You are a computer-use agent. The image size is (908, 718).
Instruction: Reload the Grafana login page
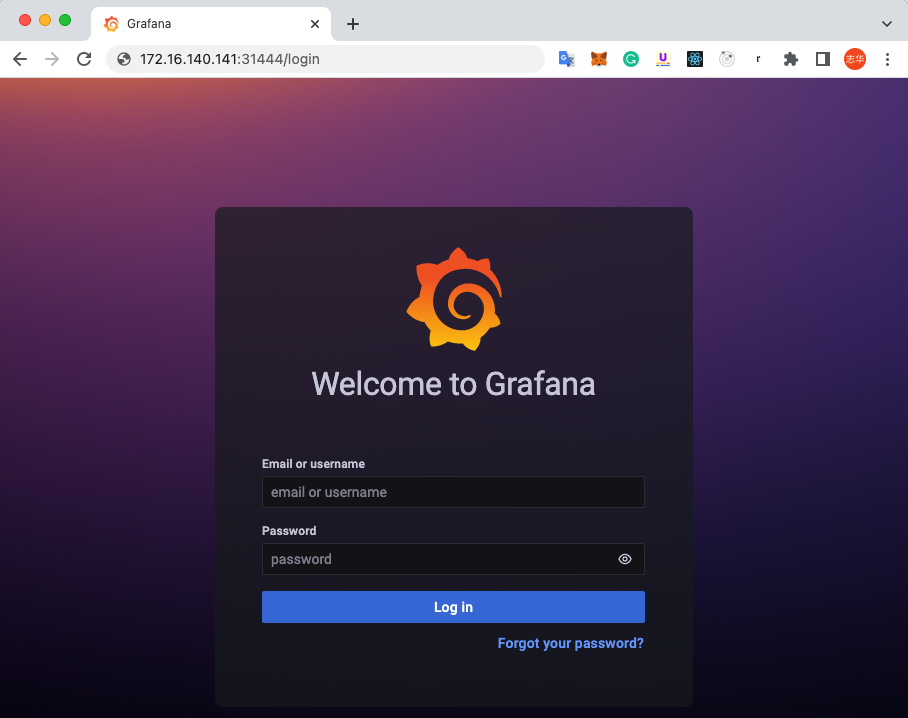coord(85,59)
